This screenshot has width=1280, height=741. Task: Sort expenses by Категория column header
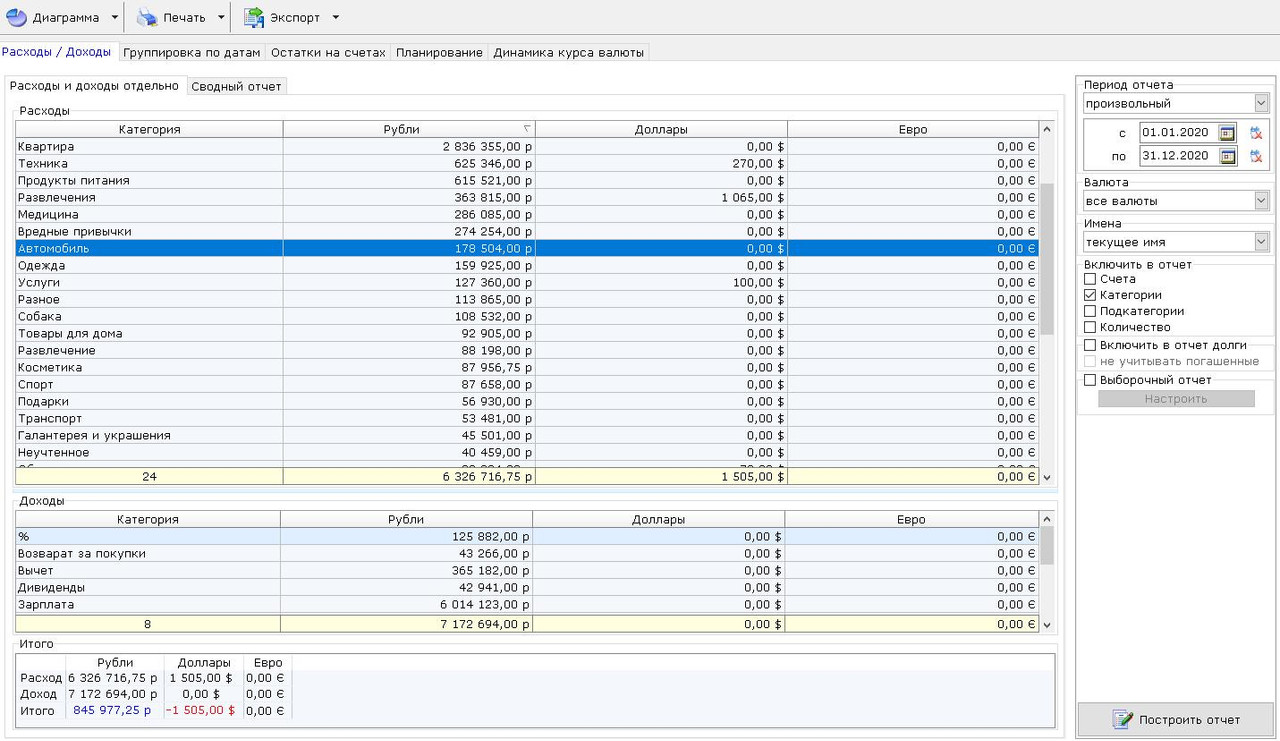149,129
